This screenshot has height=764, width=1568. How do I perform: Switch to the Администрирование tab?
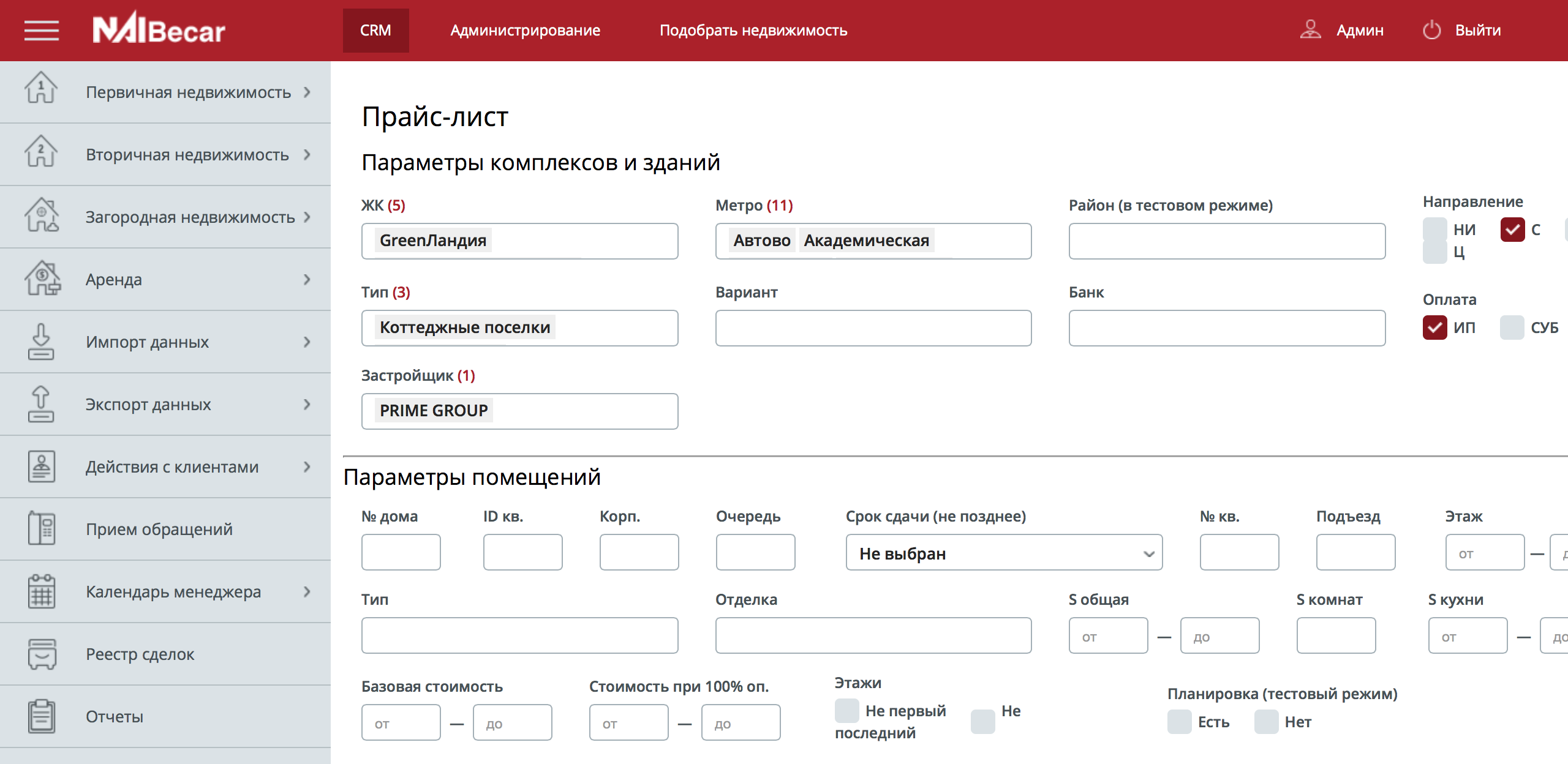526,30
